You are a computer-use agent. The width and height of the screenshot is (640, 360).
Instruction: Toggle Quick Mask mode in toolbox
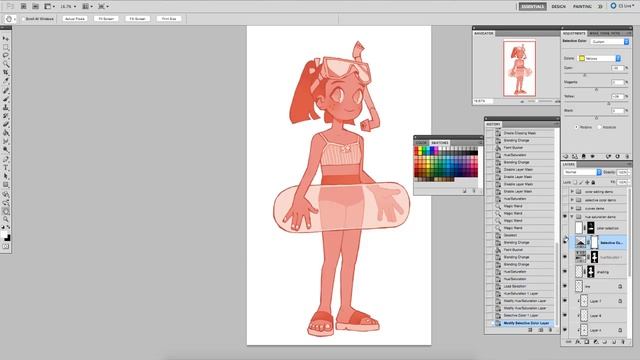click(x=6, y=247)
